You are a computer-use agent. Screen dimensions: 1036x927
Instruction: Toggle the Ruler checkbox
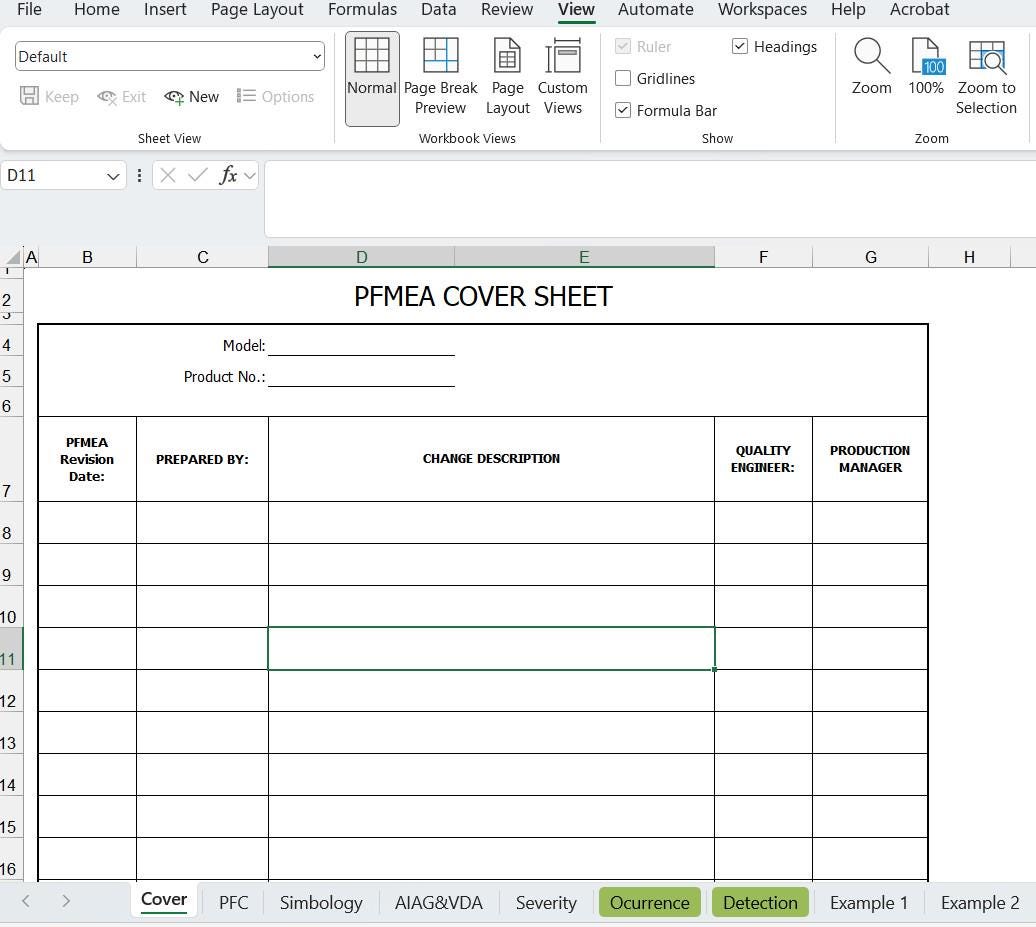[x=622, y=46]
